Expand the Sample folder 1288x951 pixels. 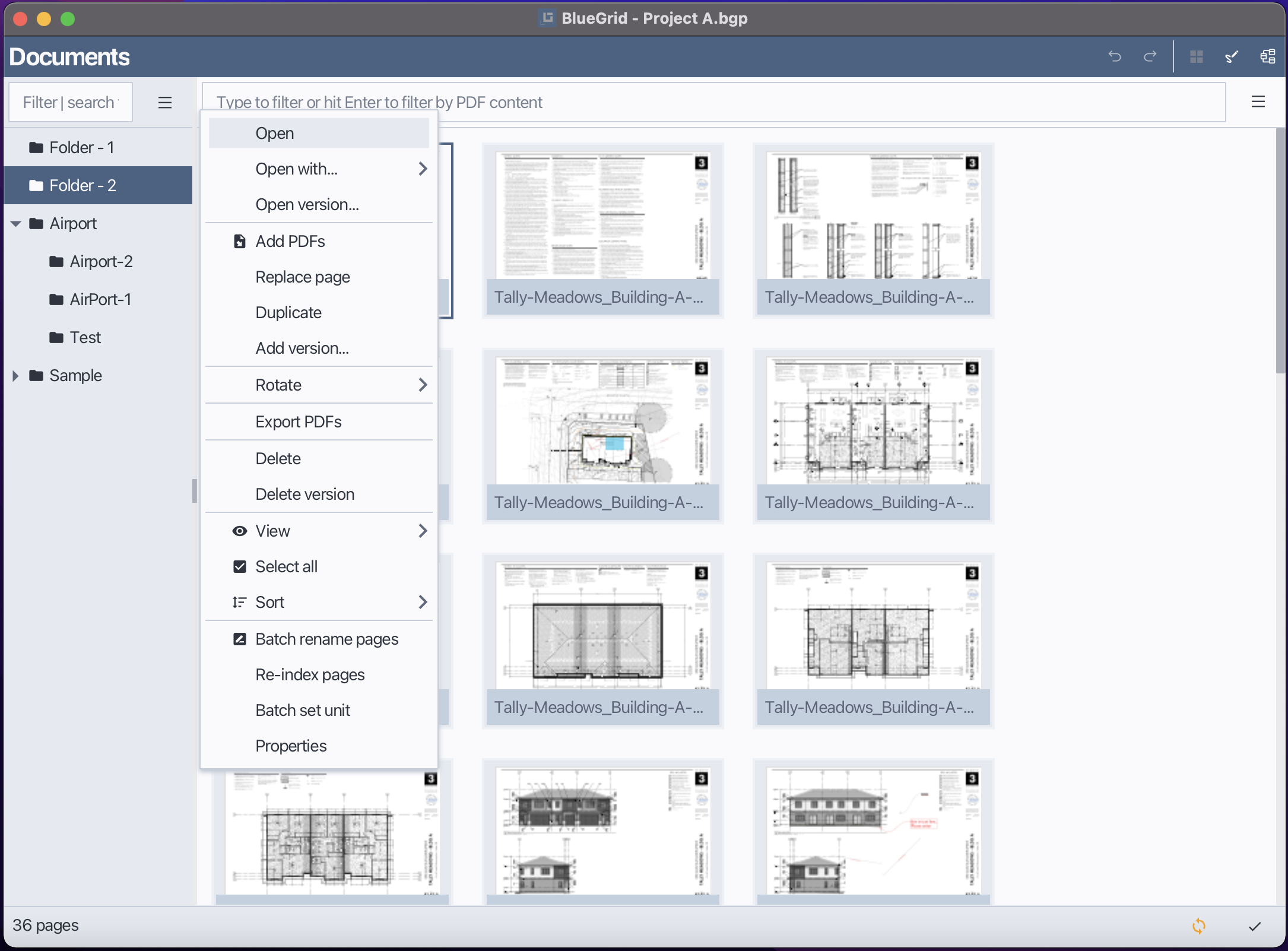click(x=16, y=376)
